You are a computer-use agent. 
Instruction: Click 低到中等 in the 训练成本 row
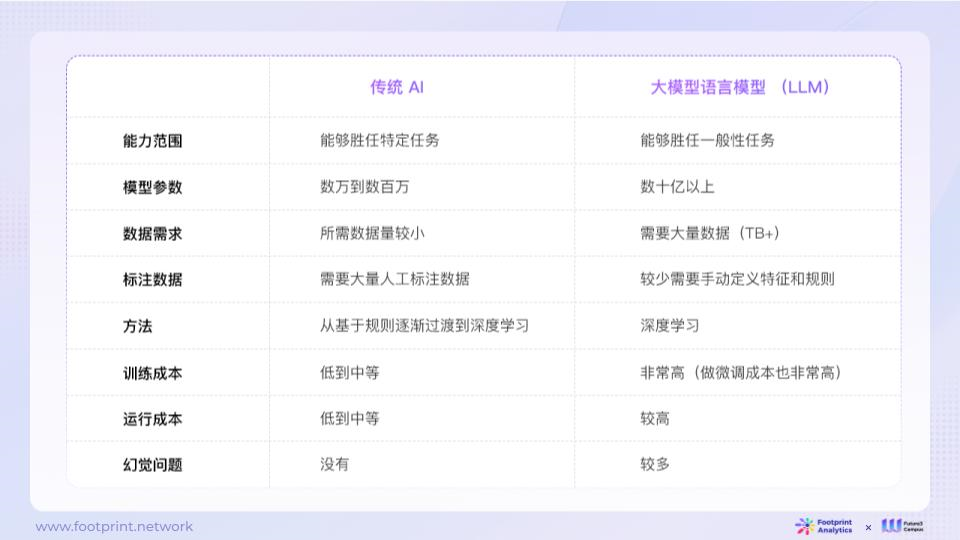point(350,372)
